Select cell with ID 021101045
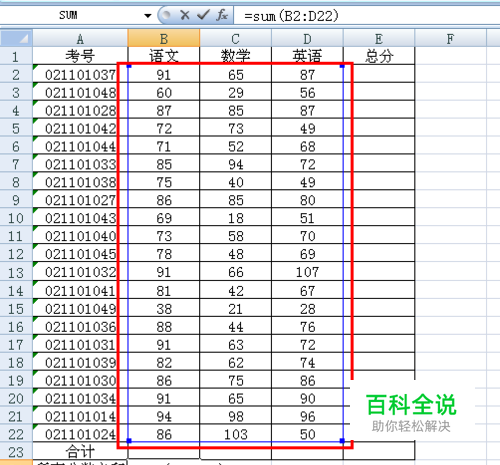 [80, 254]
